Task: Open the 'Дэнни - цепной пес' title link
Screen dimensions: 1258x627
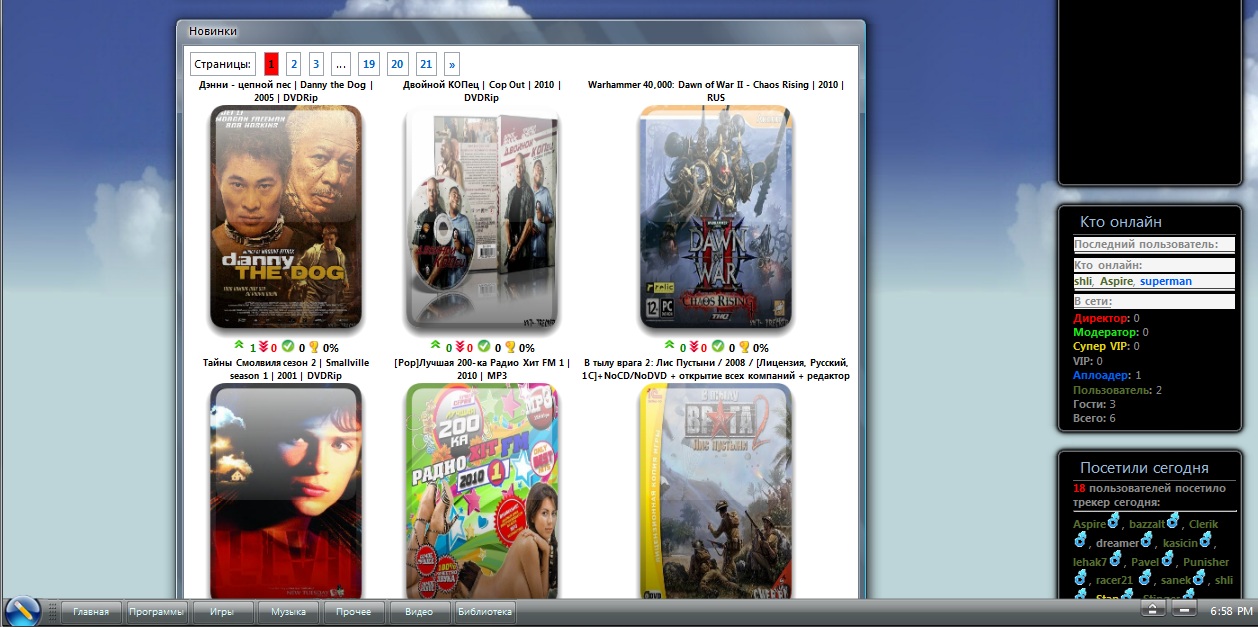Action: click(x=286, y=91)
